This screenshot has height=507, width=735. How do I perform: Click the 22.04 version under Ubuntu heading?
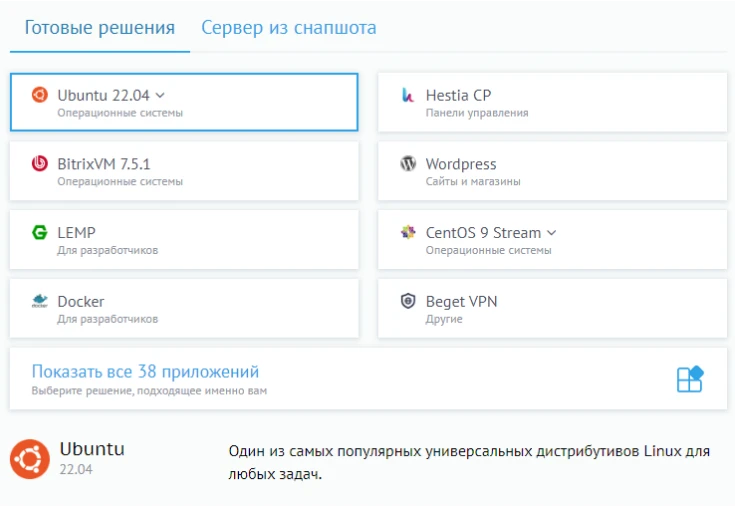pyautogui.click(x=76, y=469)
